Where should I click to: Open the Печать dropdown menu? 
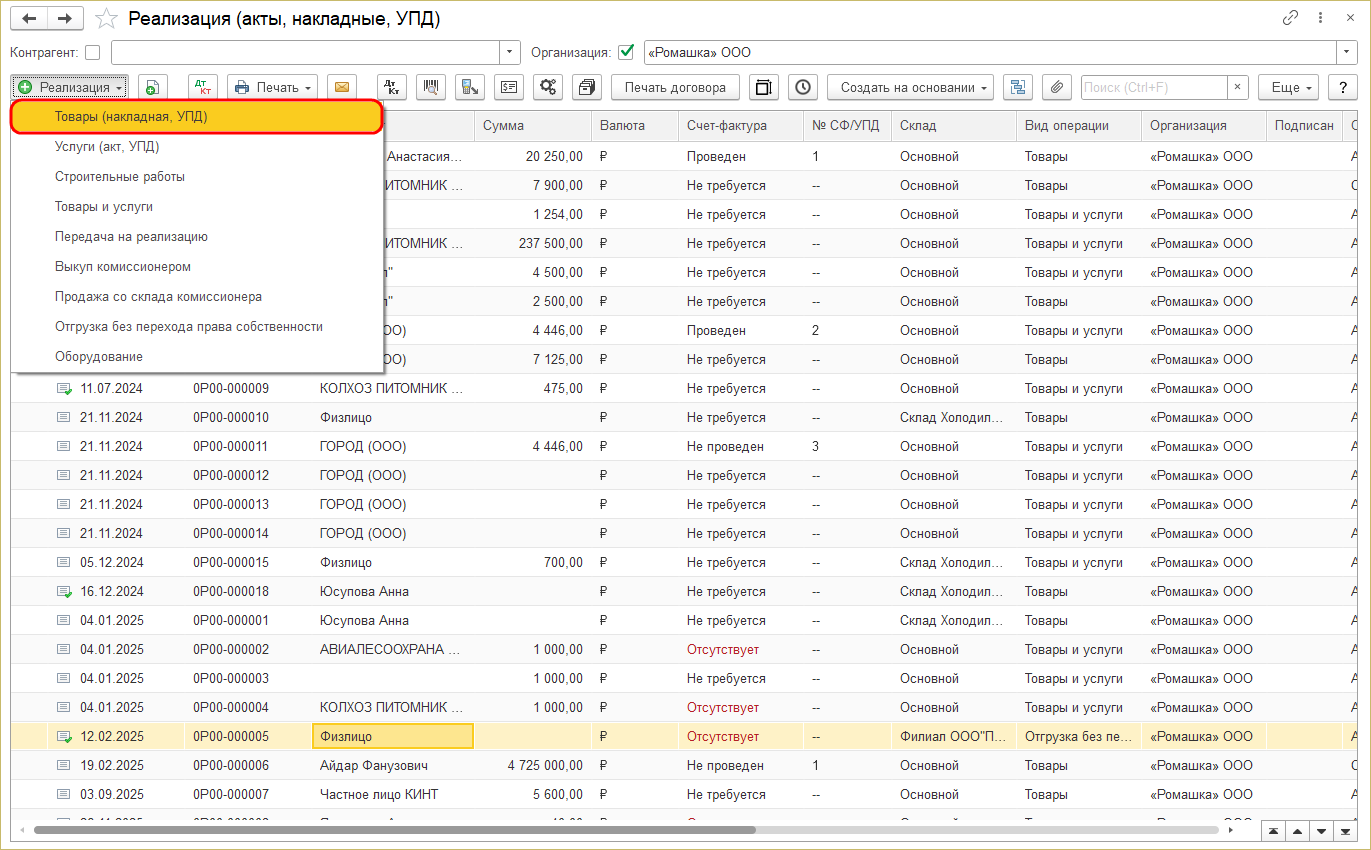pyautogui.click(x=273, y=88)
